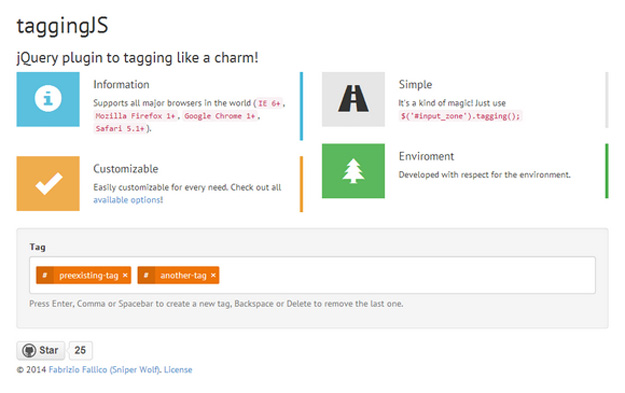The width and height of the screenshot is (625, 393).
Task: Click the hash symbol on preexisting-tag
Action: 45,275
